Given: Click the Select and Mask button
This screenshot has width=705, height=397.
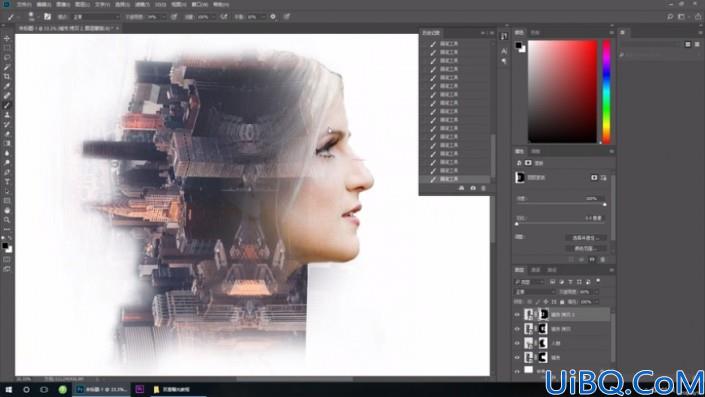Looking at the screenshot, I should click(585, 237).
